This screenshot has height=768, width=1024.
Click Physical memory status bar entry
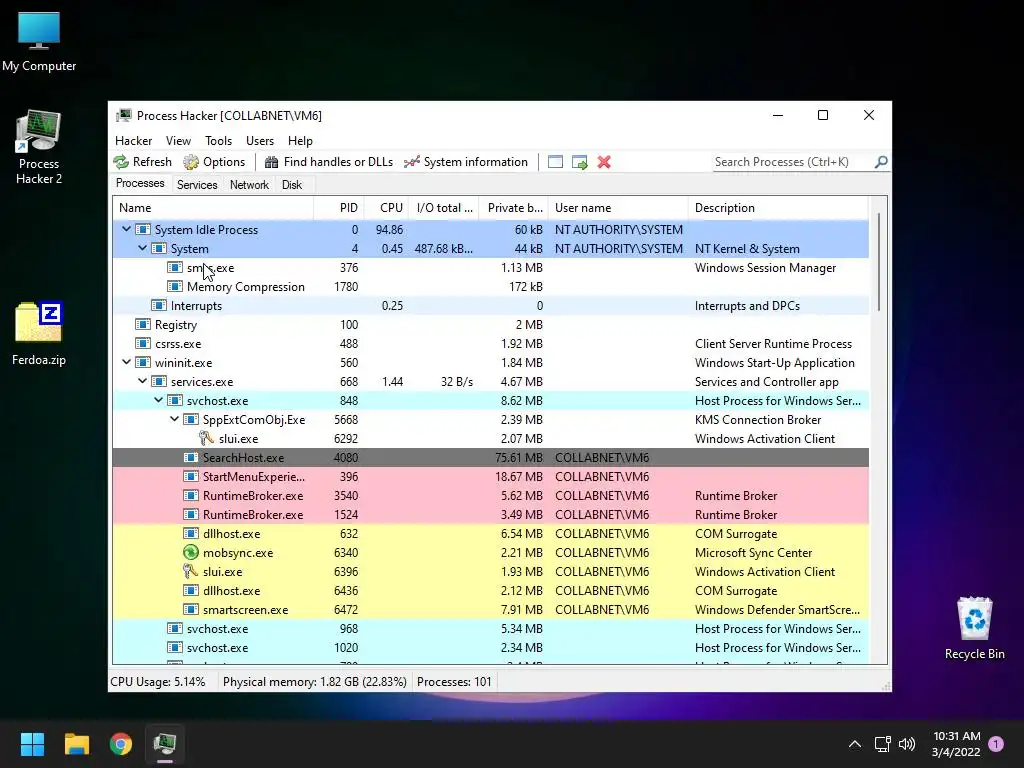pyautogui.click(x=314, y=682)
